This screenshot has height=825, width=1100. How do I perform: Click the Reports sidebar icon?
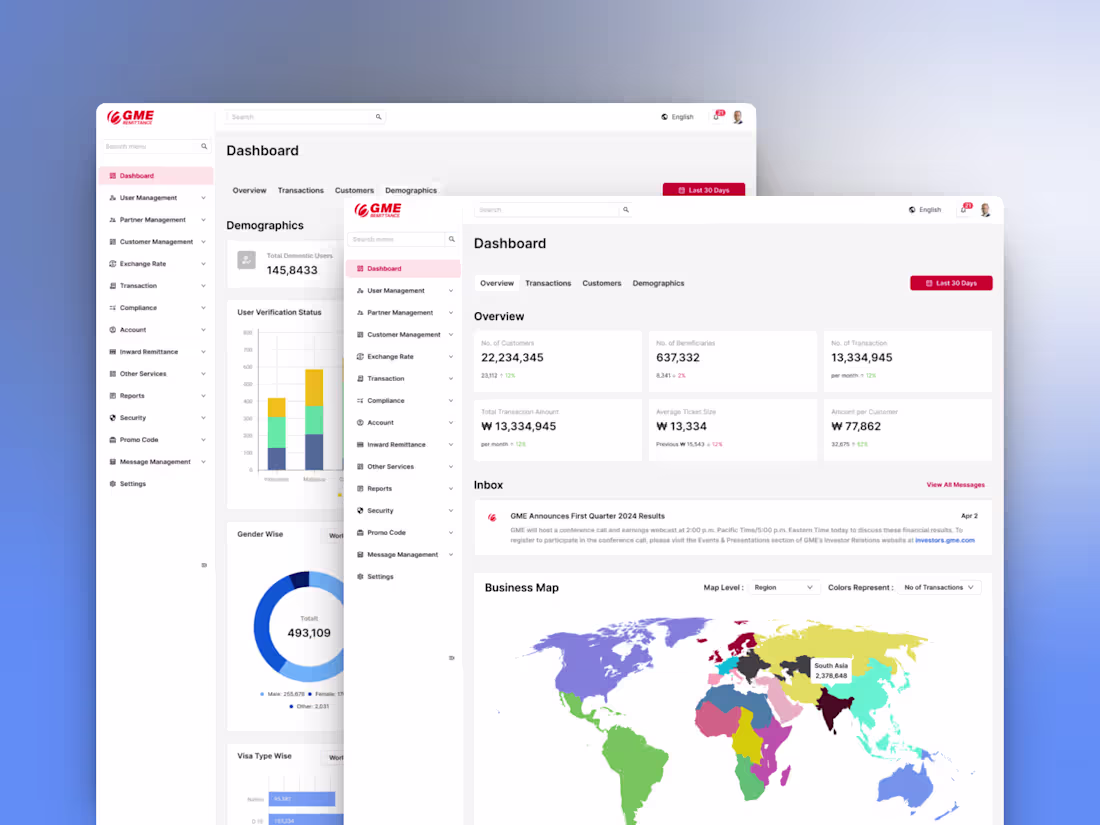point(361,488)
